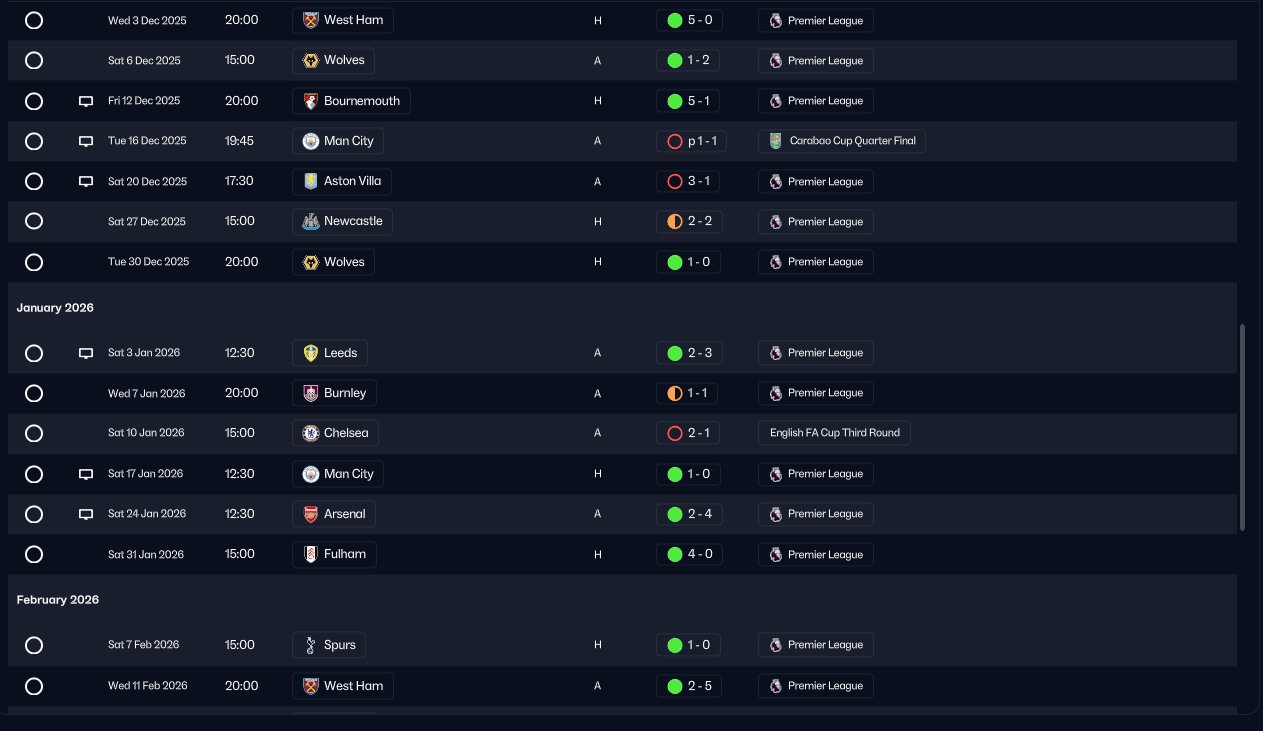Select the radio circle for the Spurs 7 Feb fixture

tap(34, 645)
